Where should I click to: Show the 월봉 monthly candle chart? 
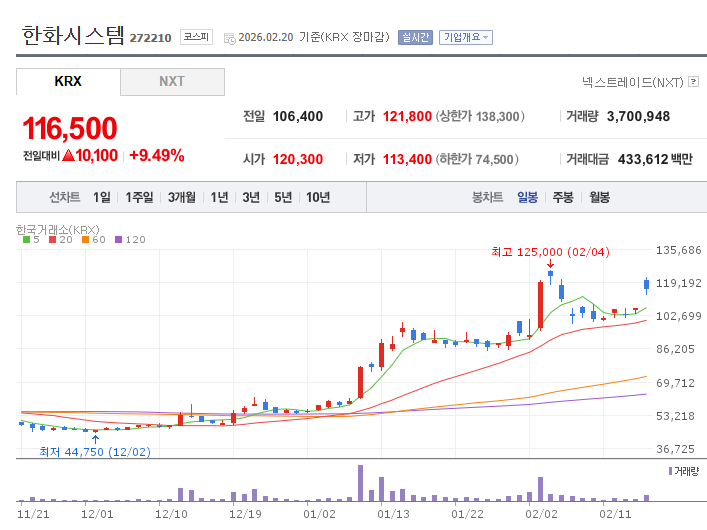coord(600,197)
